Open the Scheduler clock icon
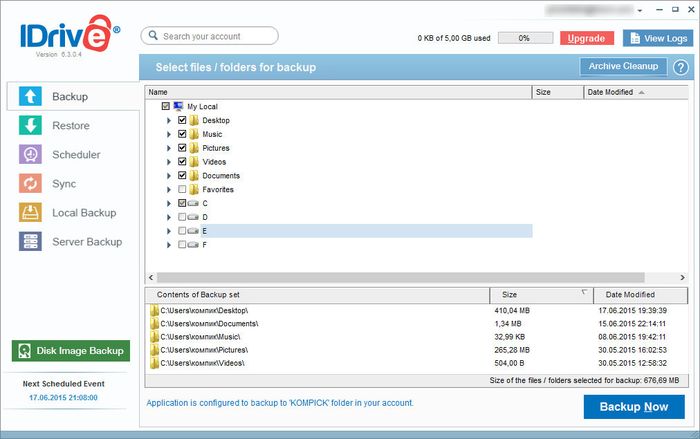The image size is (700, 439). click(x=31, y=155)
